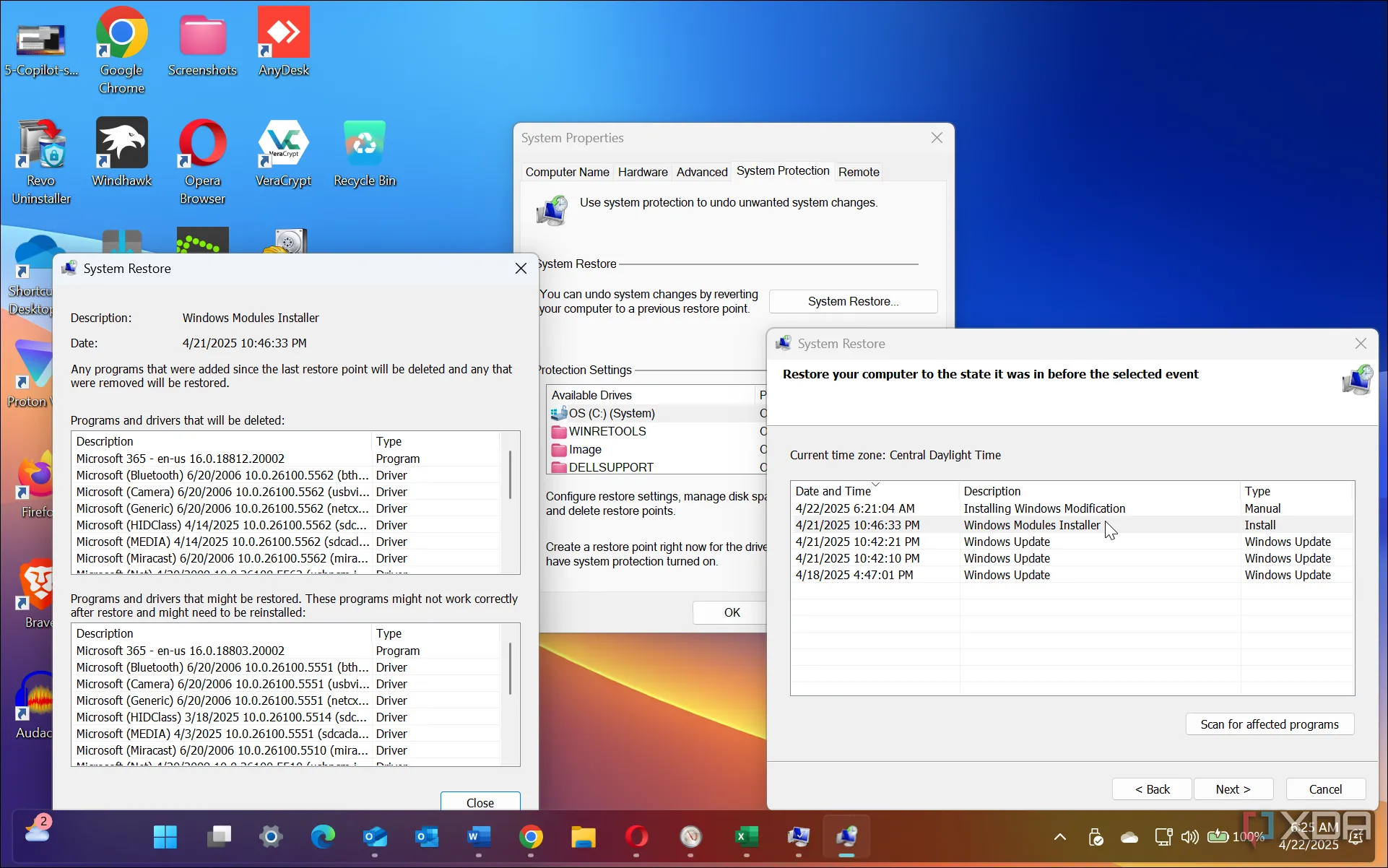Screen dimensions: 1388x868
Task: Sort restore points by Date and Time
Action: tap(833, 491)
